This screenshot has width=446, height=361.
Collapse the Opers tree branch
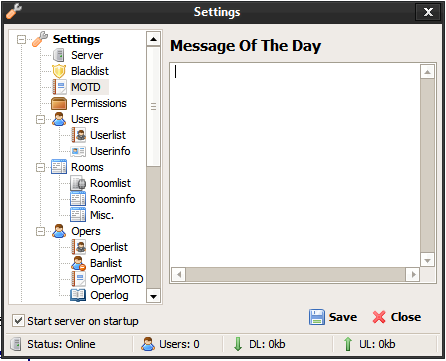click(40, 231)
